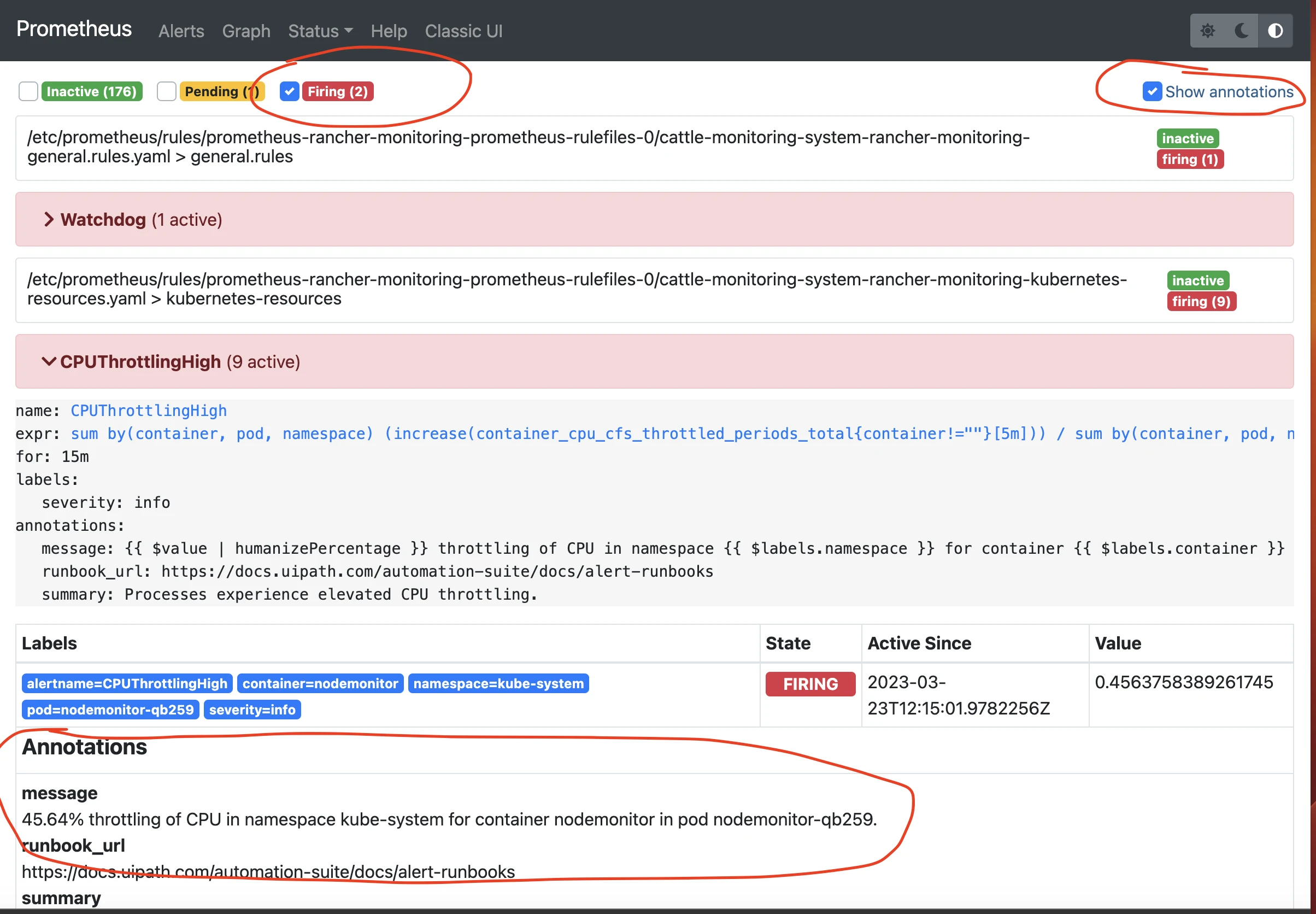Click the severity=info label badge
Viewport: 1316px width, 914px height.
(252, 710)
